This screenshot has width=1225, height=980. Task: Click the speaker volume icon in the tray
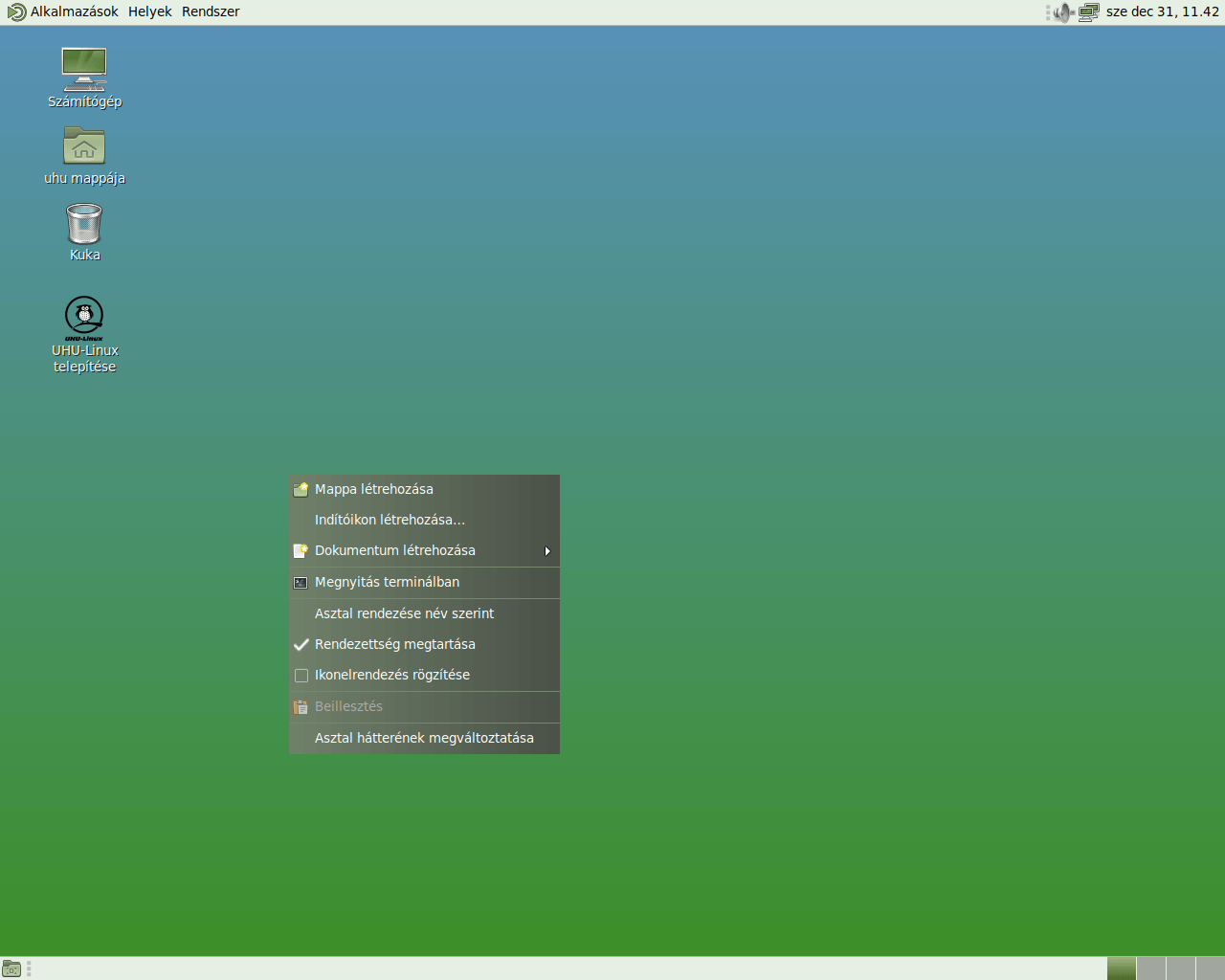(1062, 12)
